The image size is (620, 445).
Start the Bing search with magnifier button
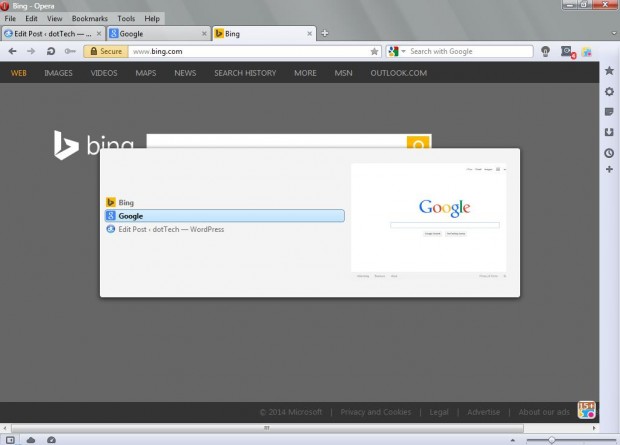point(418,142)
